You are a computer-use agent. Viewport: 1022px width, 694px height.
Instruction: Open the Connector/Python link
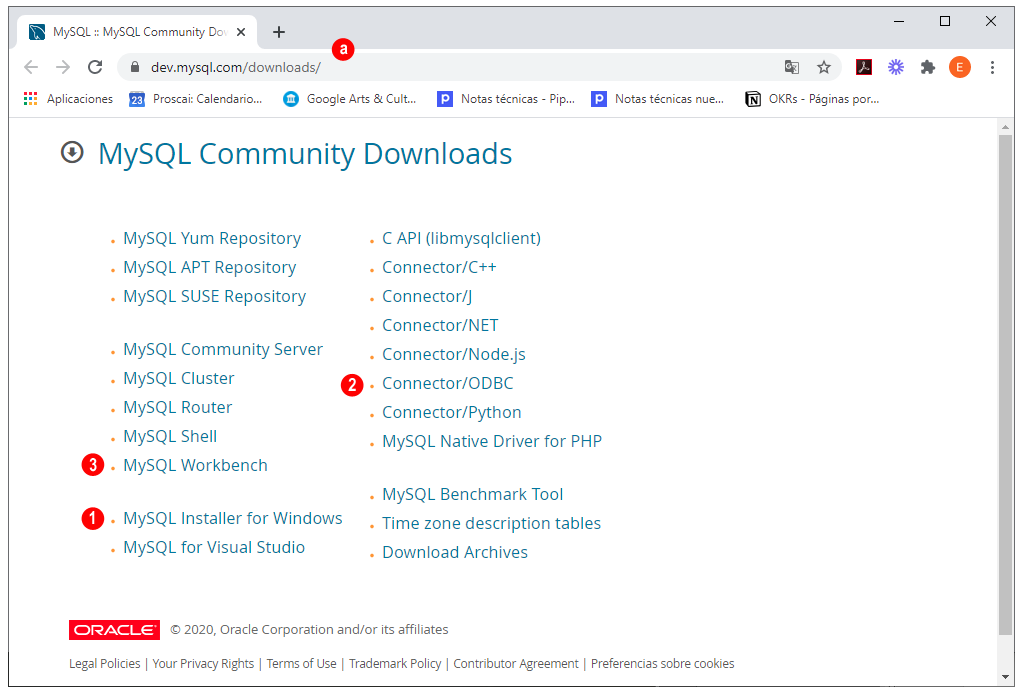point(452,412)
